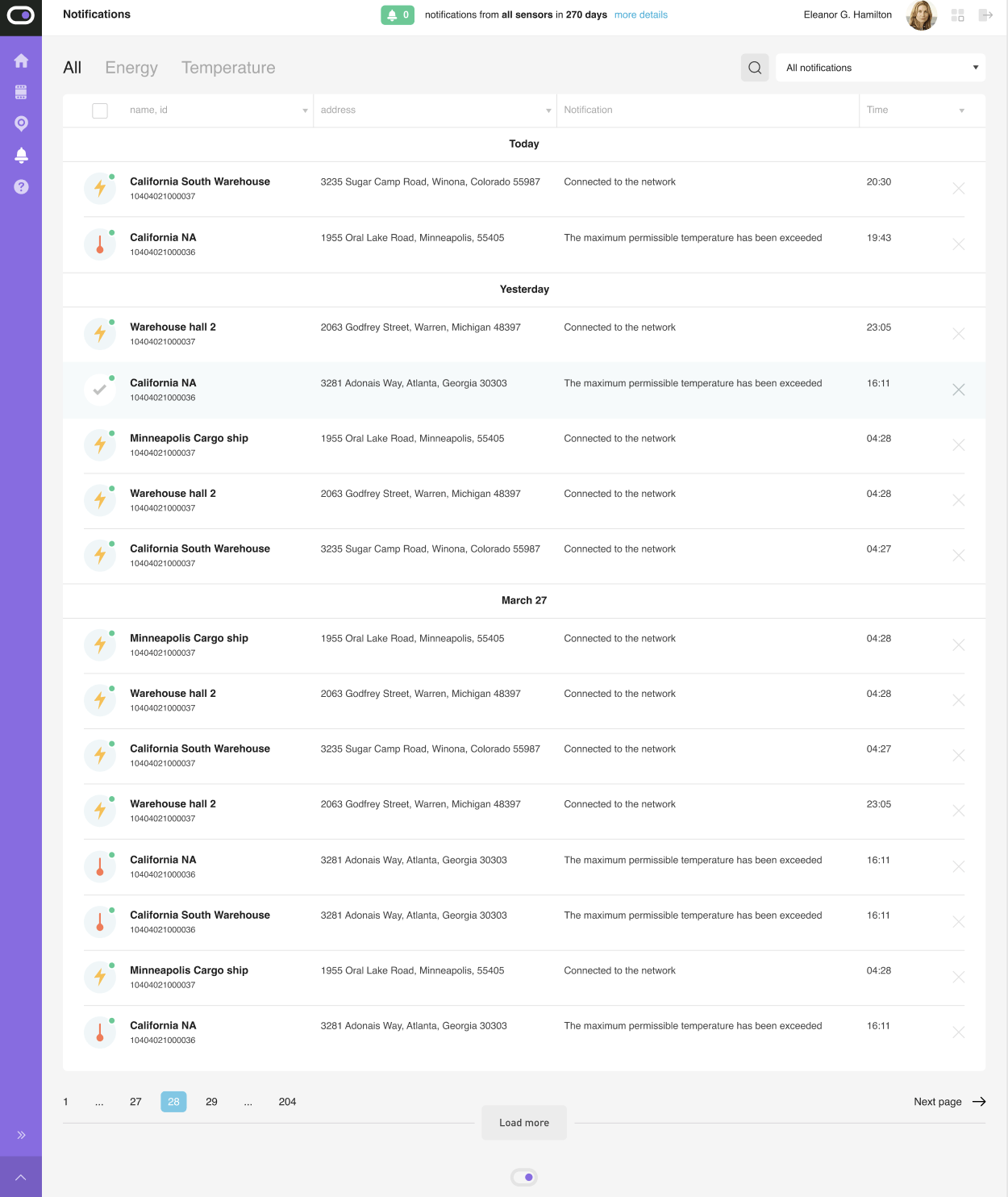Click the logout icon in header
1008x1197 pixels.
coord(985,15)
